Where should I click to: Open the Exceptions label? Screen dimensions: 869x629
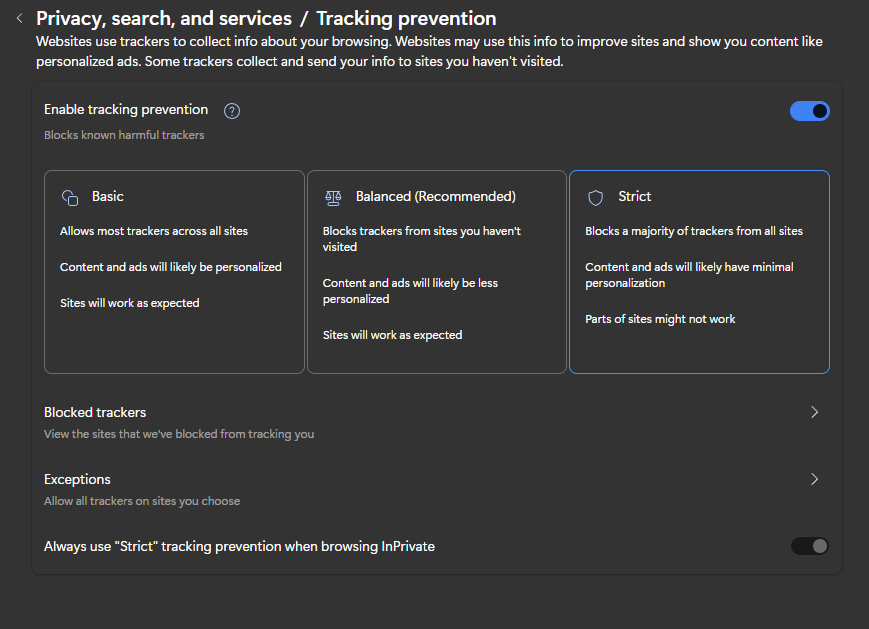click(77, 479)
